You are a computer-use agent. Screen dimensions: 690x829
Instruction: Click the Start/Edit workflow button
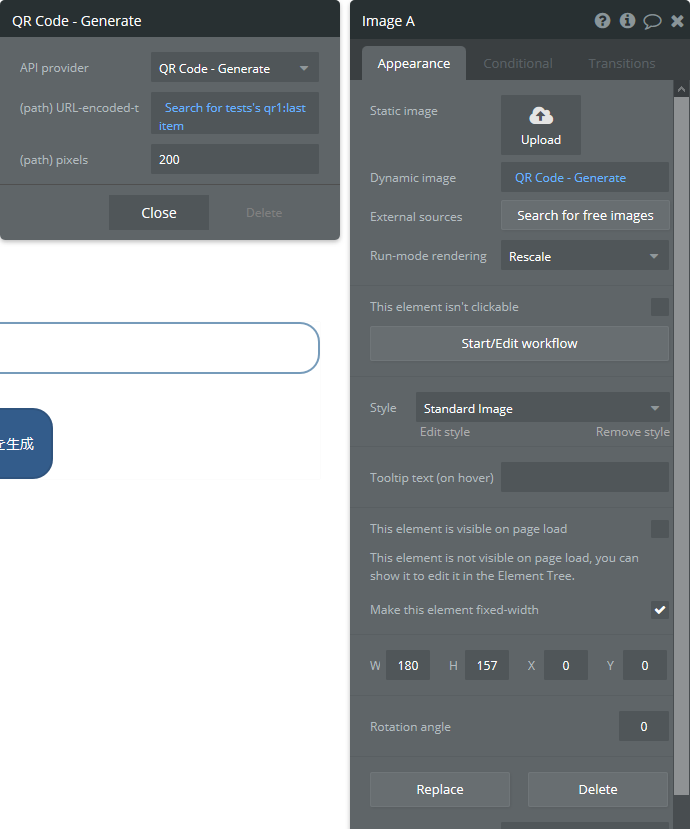pyautogui.click(x=519, y=343)
